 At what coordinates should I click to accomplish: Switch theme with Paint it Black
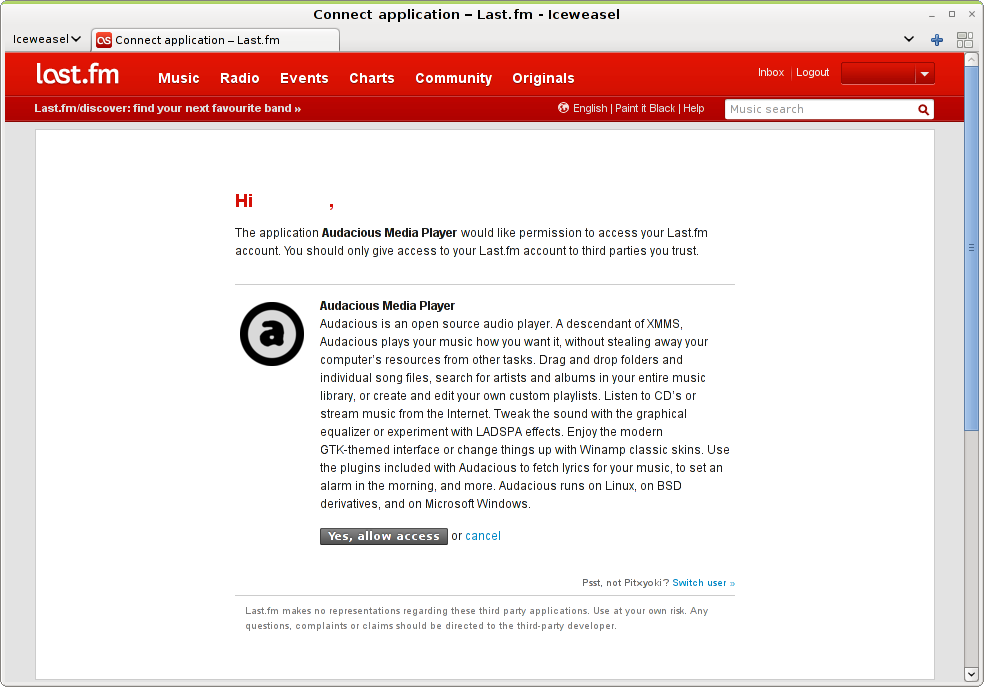coord(645,108)
